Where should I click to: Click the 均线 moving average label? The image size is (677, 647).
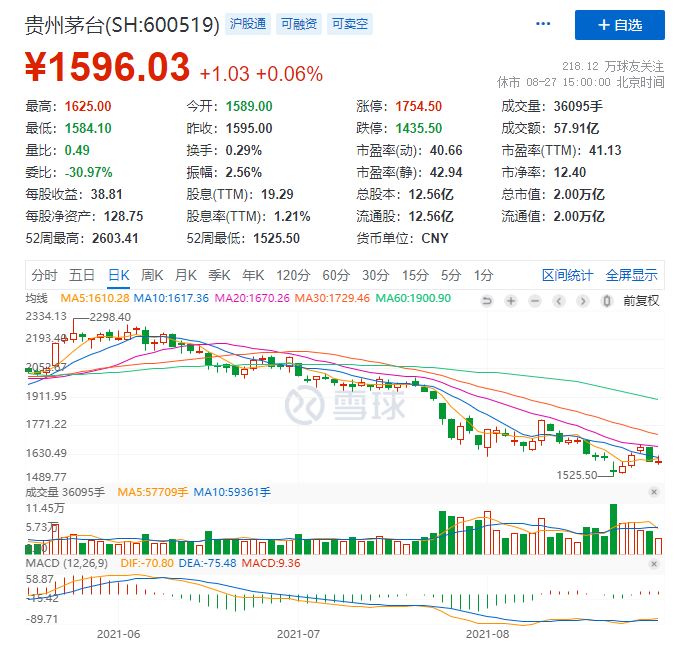(x=37, y=298)
